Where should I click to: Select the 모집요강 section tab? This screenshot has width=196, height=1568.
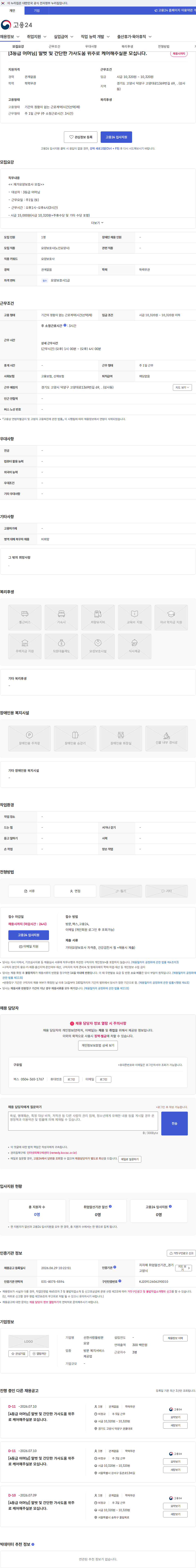coord(18,46)
